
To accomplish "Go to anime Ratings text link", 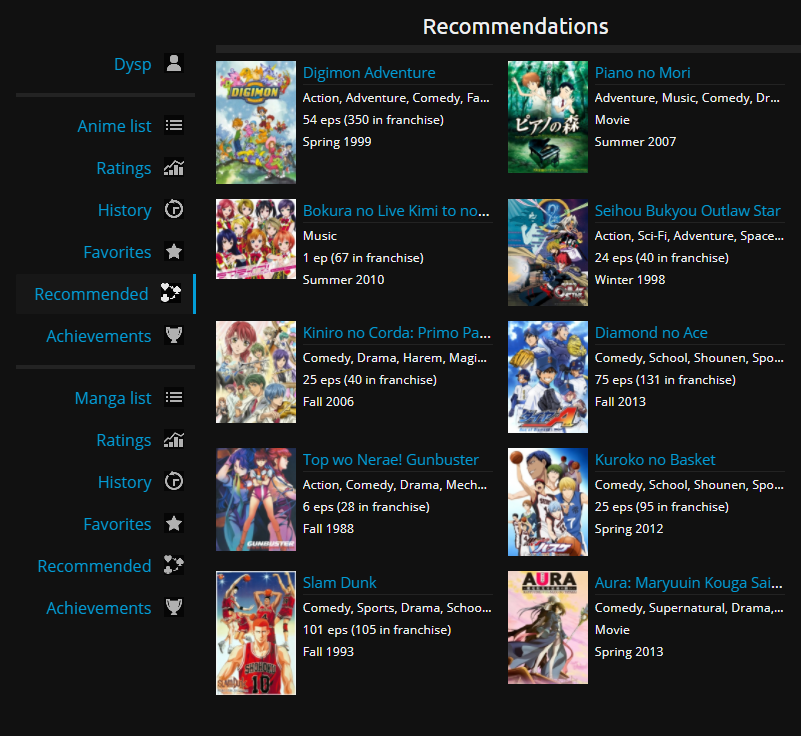I will click(124, 169).
